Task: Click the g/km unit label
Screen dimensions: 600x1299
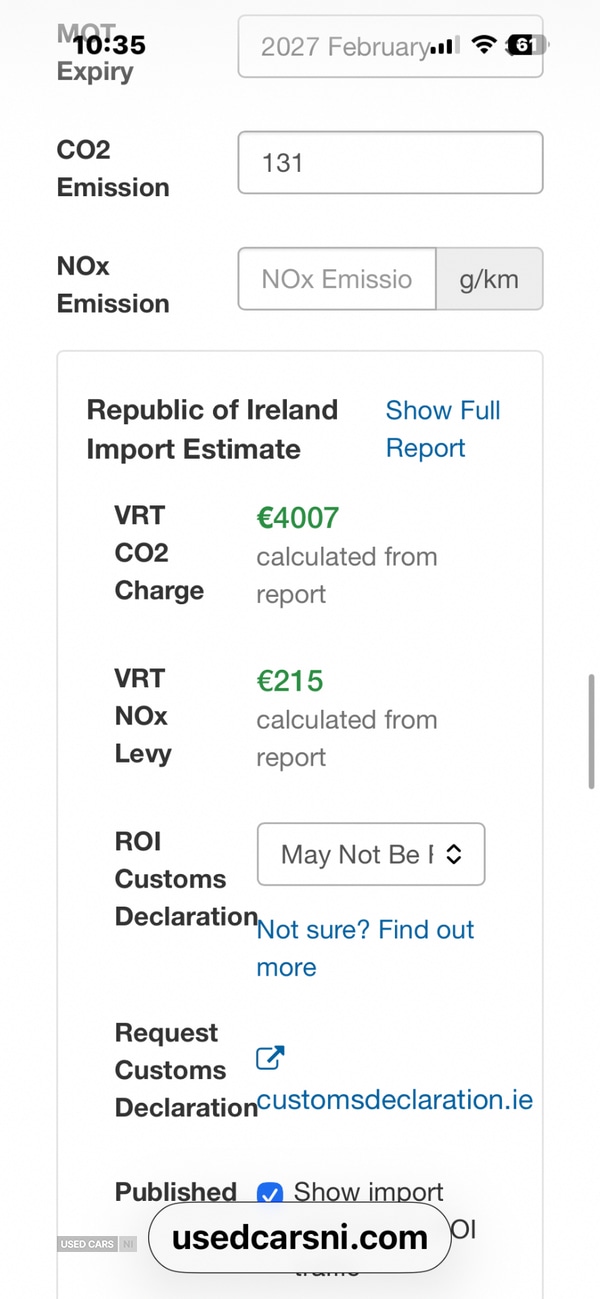Action: pyautogui.click(x=489, y=279)
